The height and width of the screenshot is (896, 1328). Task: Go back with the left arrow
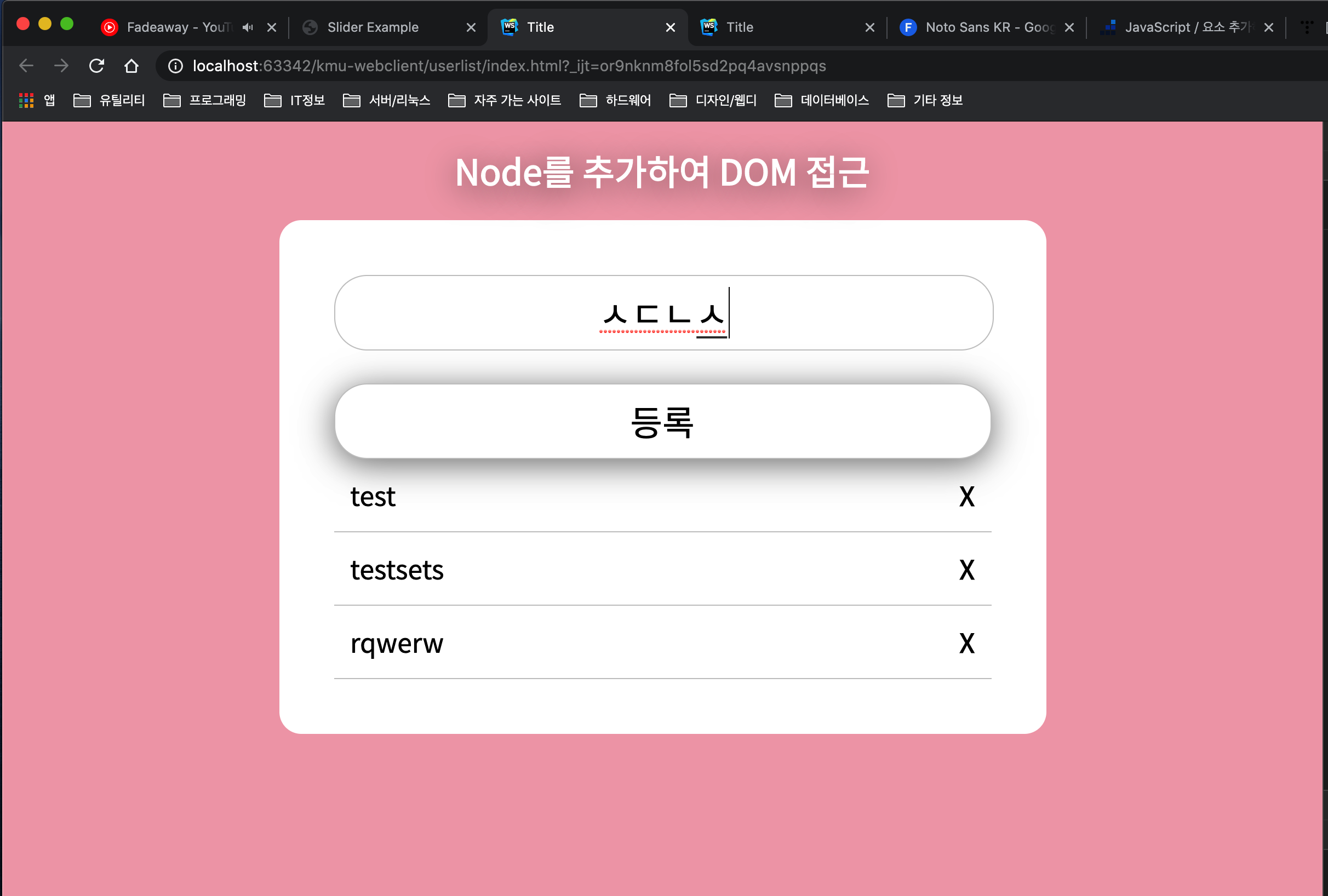(26, 66)
